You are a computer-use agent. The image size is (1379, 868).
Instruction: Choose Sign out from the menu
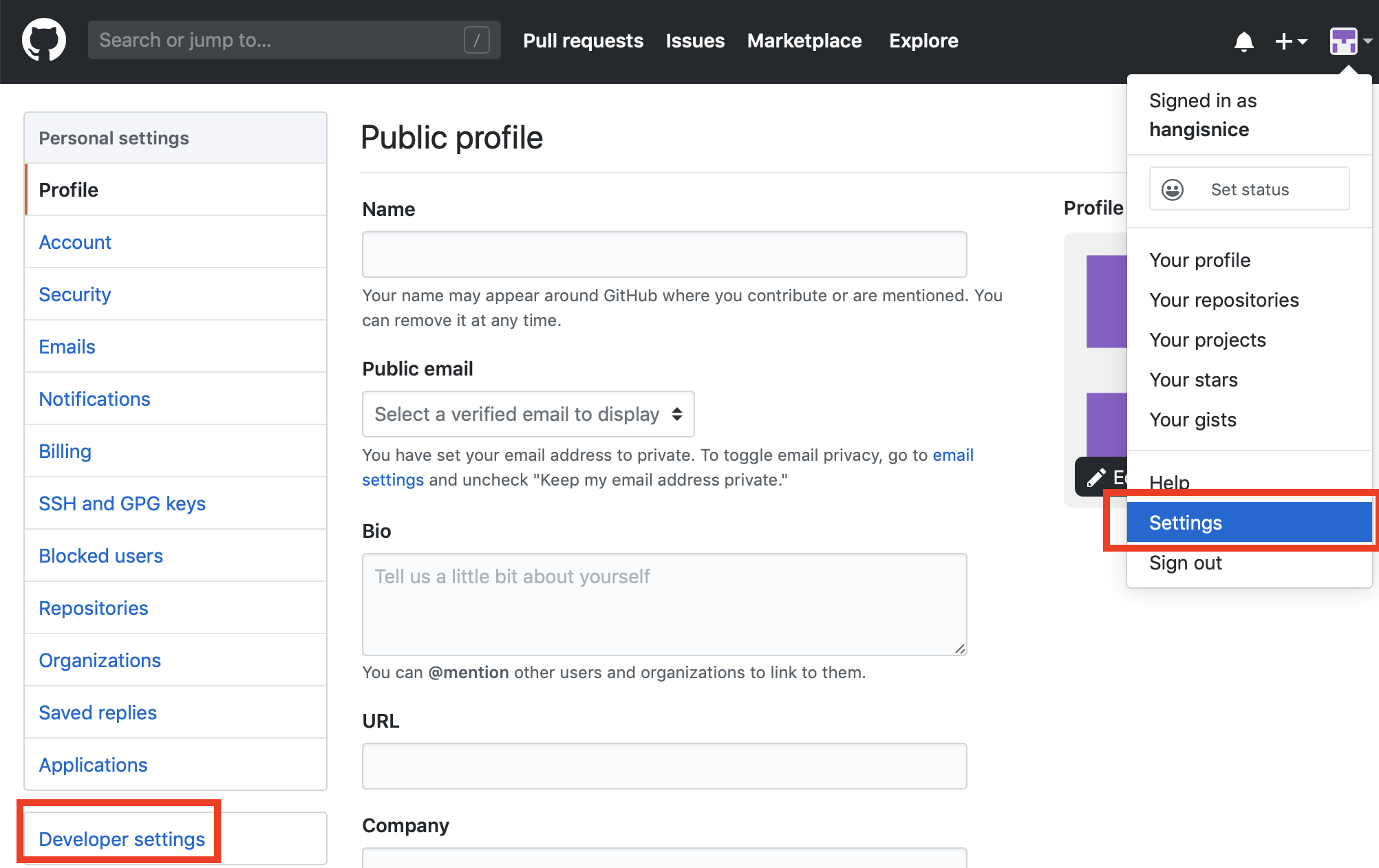(1185, 563)
